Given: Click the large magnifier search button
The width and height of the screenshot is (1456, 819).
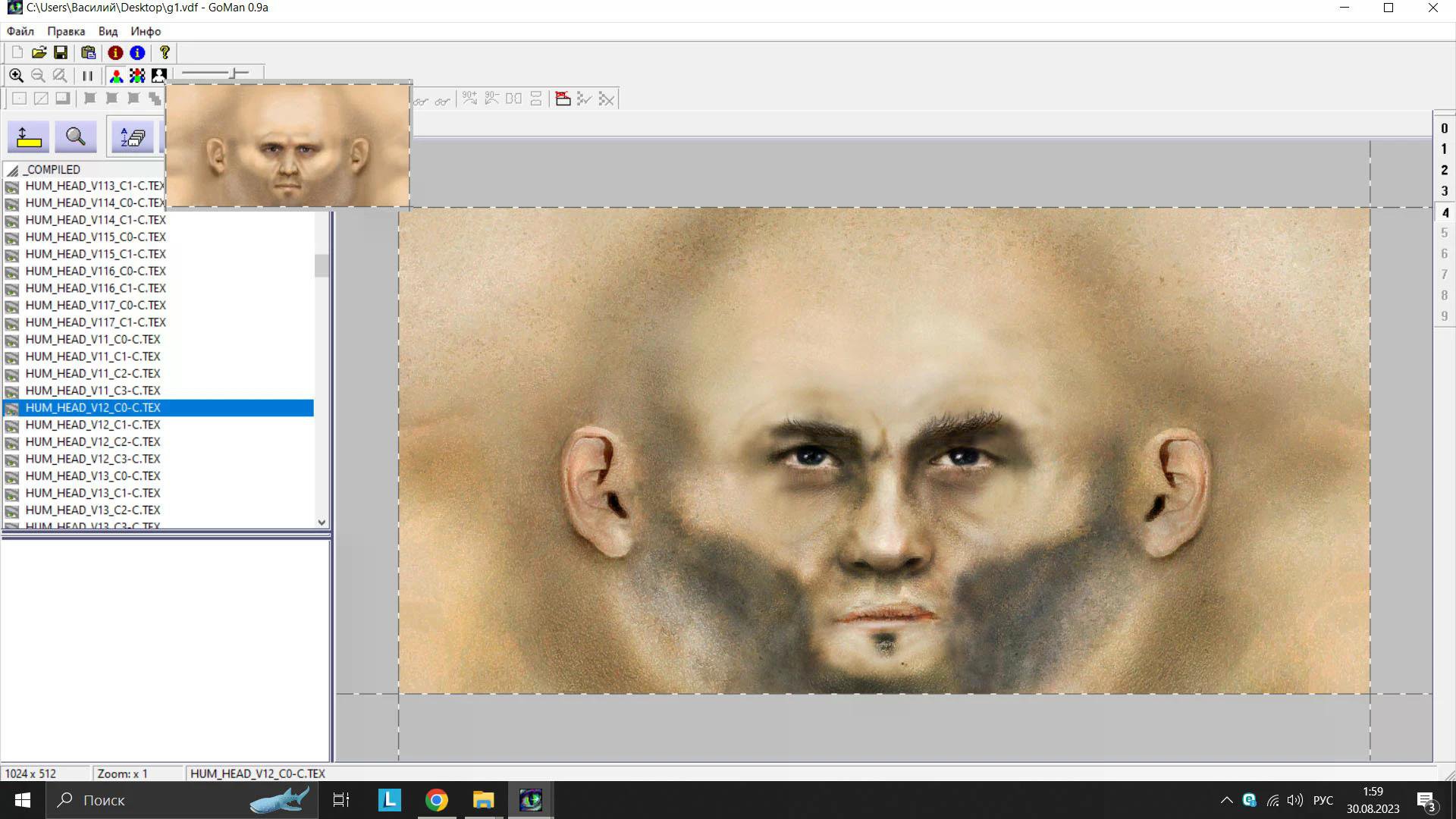Looking at the screenshot, I should click(x=75, y=137).
